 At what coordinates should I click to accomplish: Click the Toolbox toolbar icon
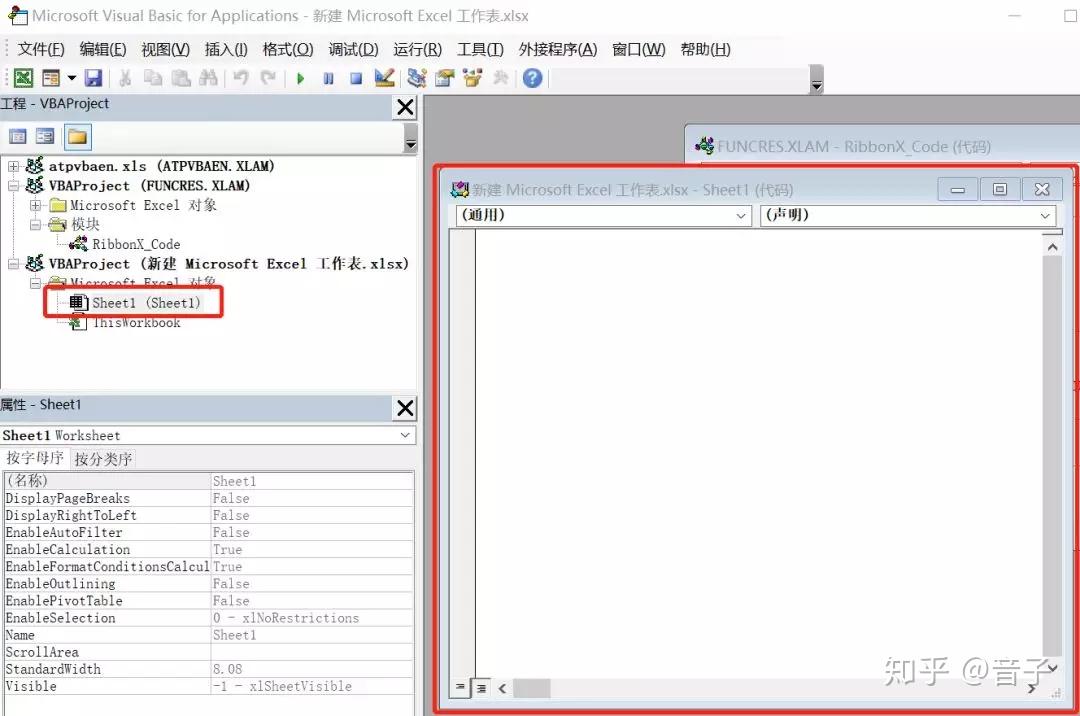tap(501, 78)
